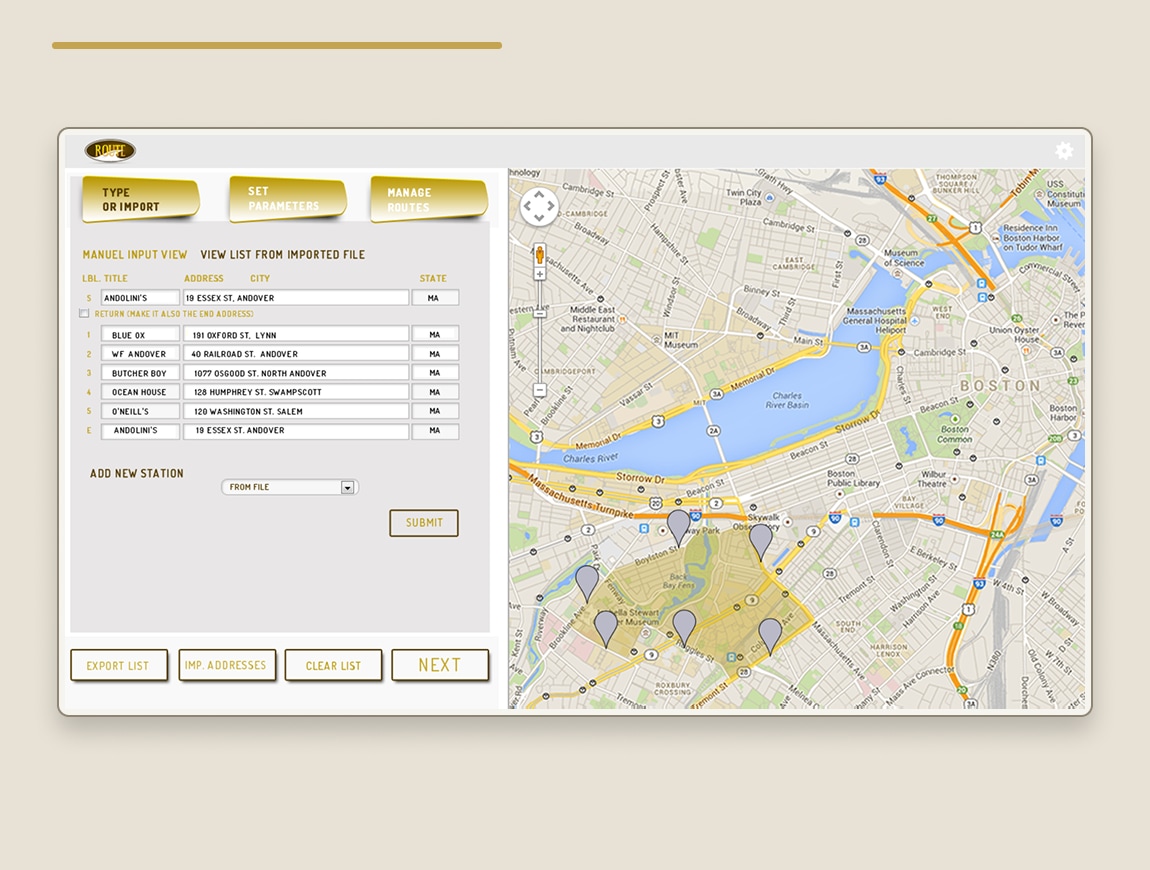Select the map pin on Columbus Ave
The width and height of the screenshot is (1150, 870).
[x=769, y=637]
